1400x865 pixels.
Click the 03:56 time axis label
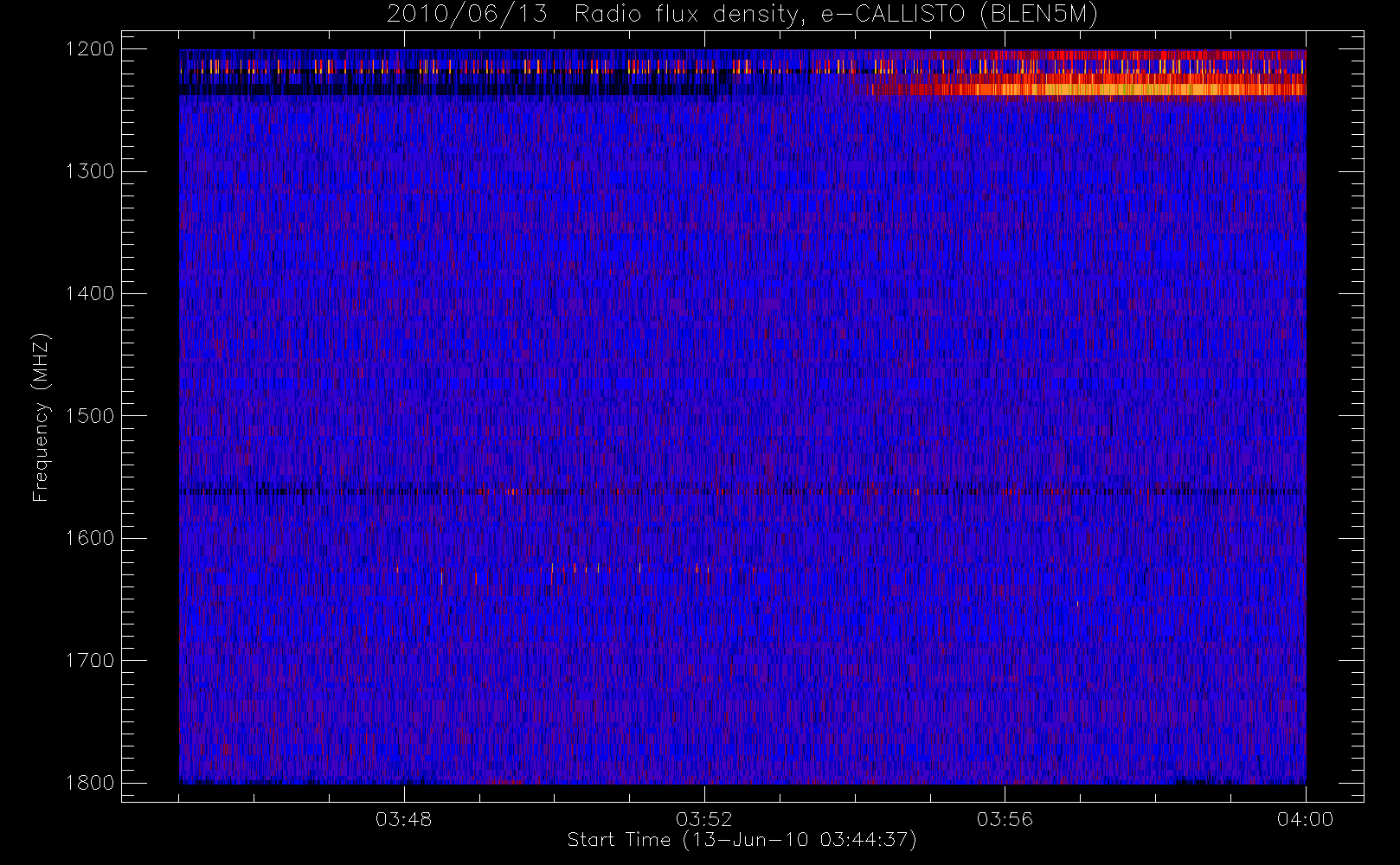coord(1005,819)
